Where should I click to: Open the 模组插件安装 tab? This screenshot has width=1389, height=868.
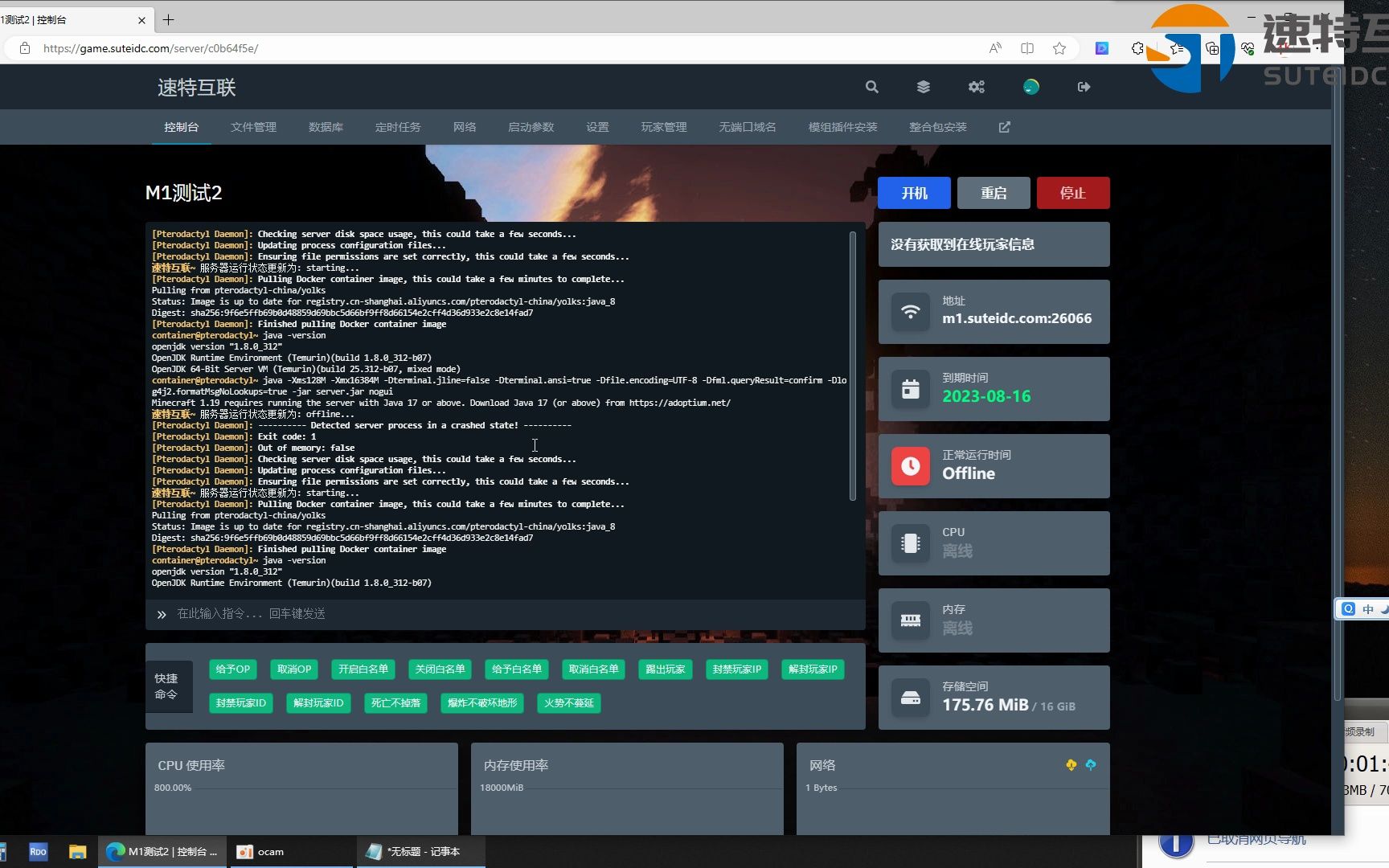coord(842,127)
